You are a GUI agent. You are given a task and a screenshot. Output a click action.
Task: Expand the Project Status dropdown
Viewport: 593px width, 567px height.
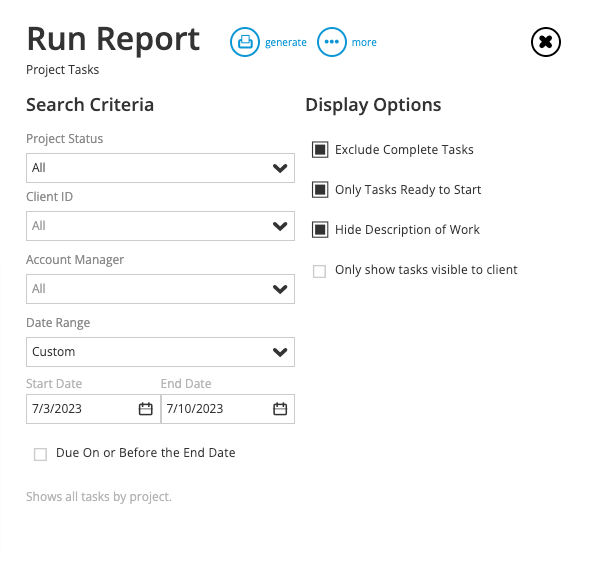[x=160, y=168]
